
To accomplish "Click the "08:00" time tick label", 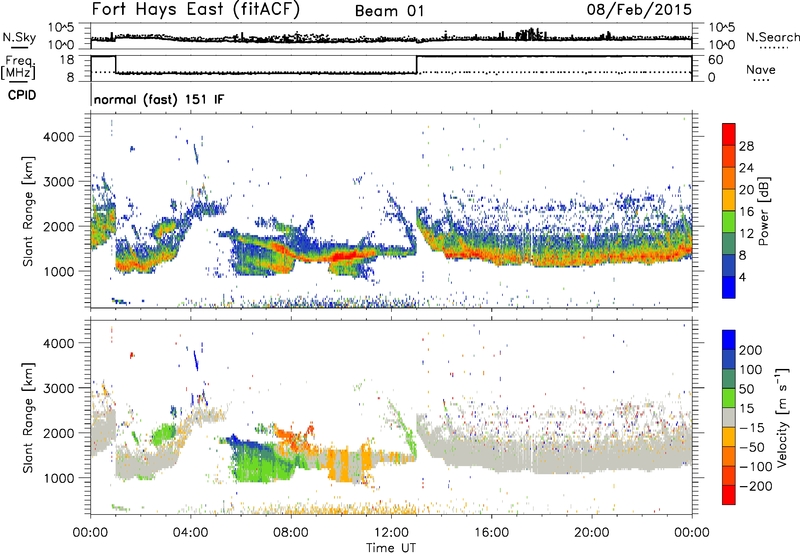I will (x=291, y=532).
